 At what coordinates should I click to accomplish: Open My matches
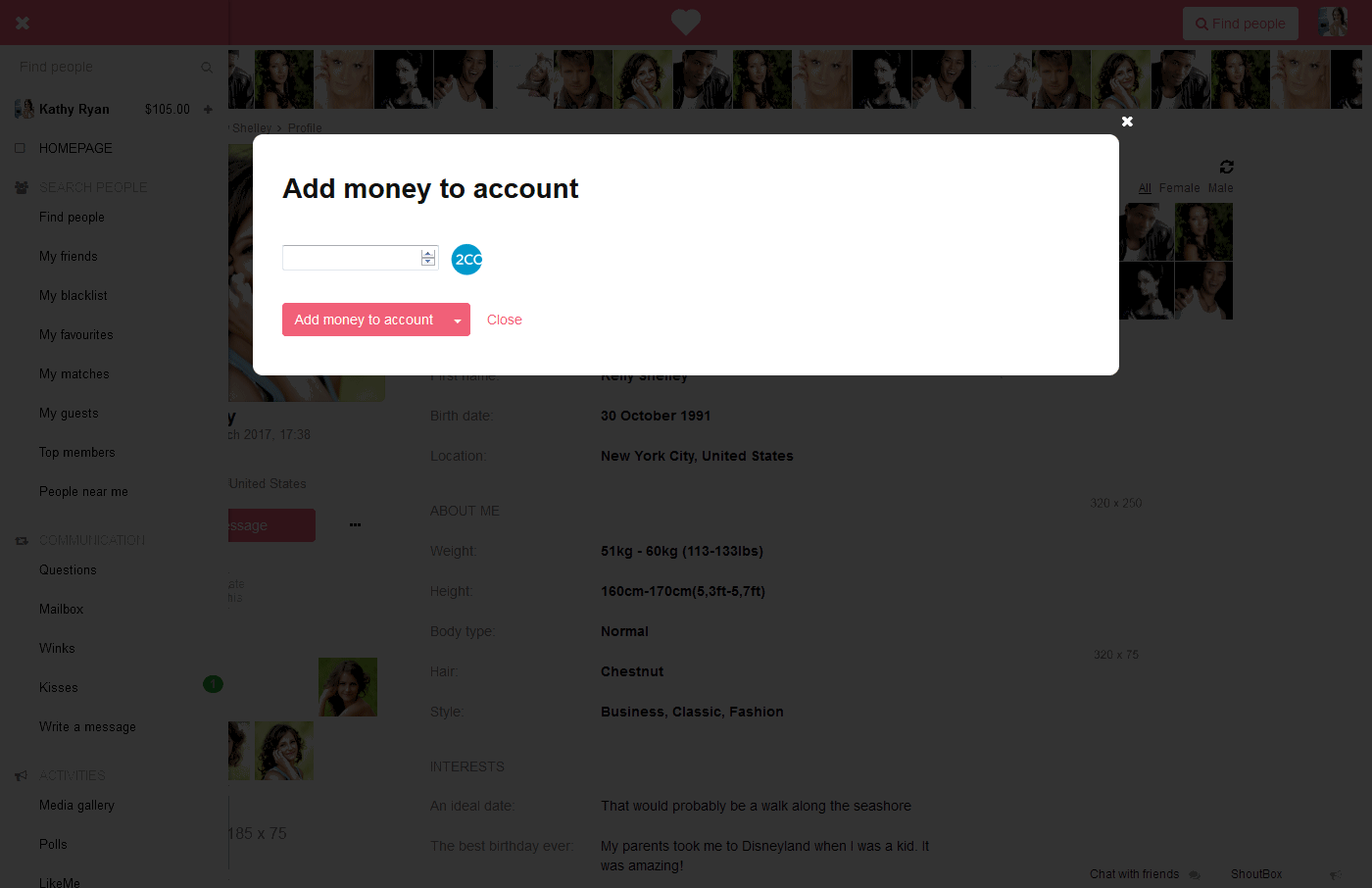pos(74,373)
